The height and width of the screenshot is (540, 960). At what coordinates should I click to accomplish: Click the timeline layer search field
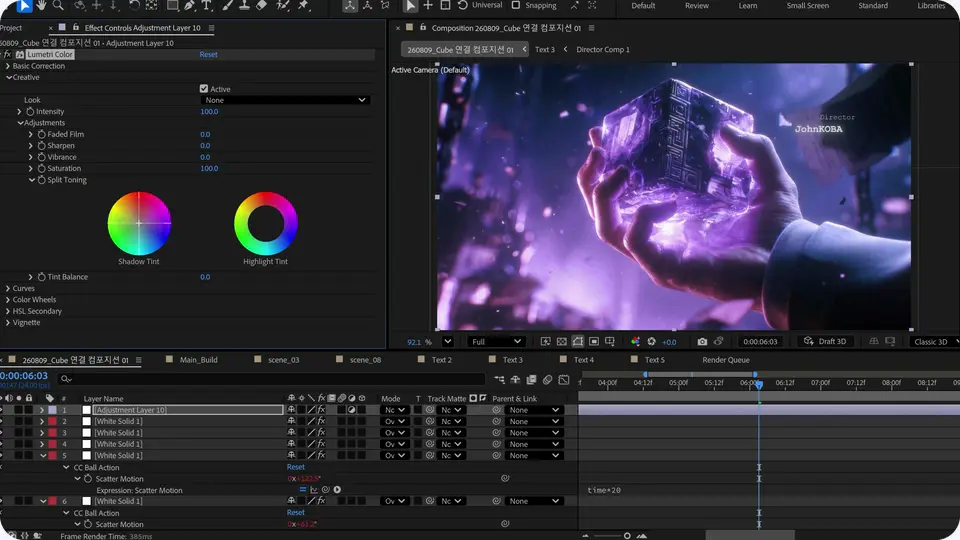[x=271, y=379]
